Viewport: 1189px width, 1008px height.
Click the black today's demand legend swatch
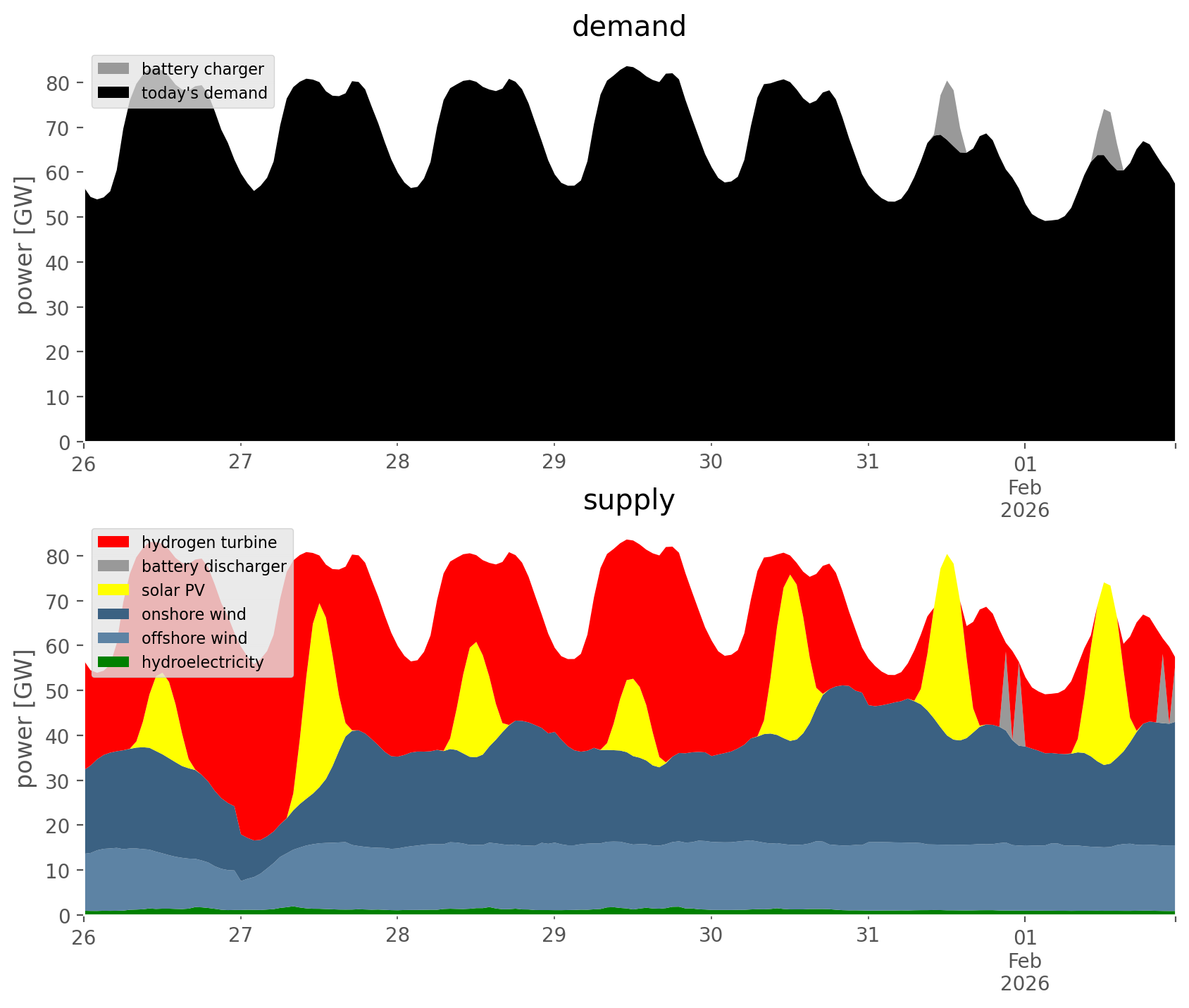(x=113, y=92)
